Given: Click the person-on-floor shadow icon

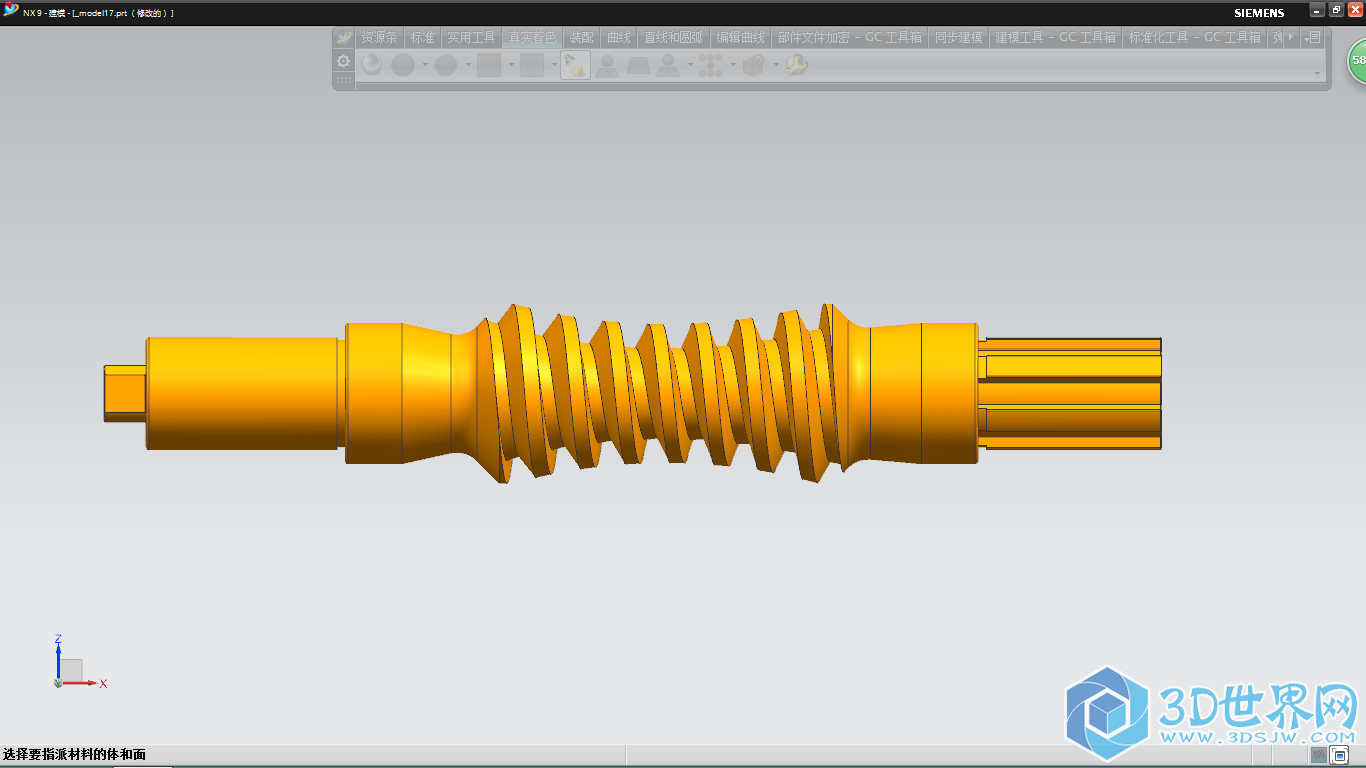Looking at the screenshot, I should 607,65.
